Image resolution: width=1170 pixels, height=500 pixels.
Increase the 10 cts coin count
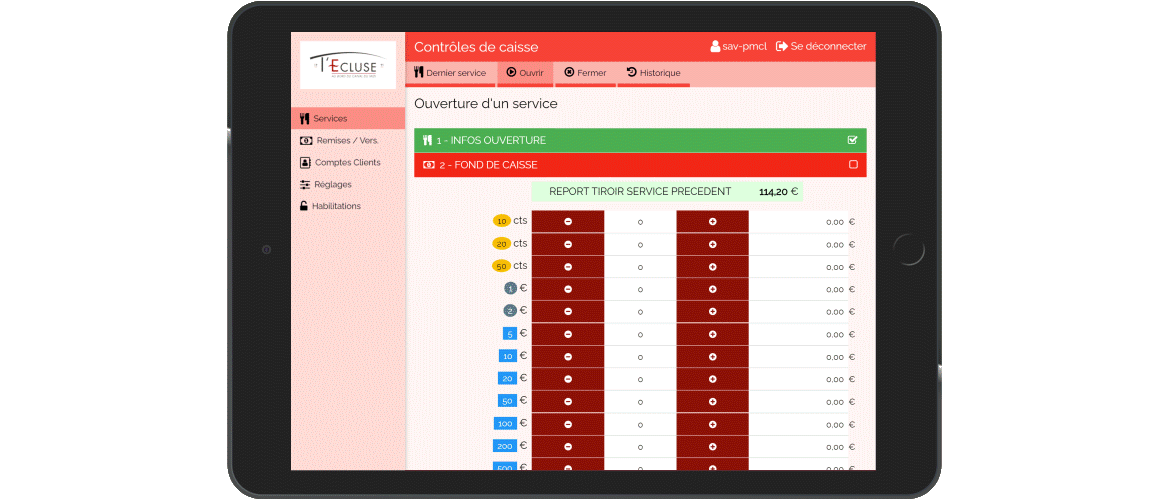tap(713, 222)
